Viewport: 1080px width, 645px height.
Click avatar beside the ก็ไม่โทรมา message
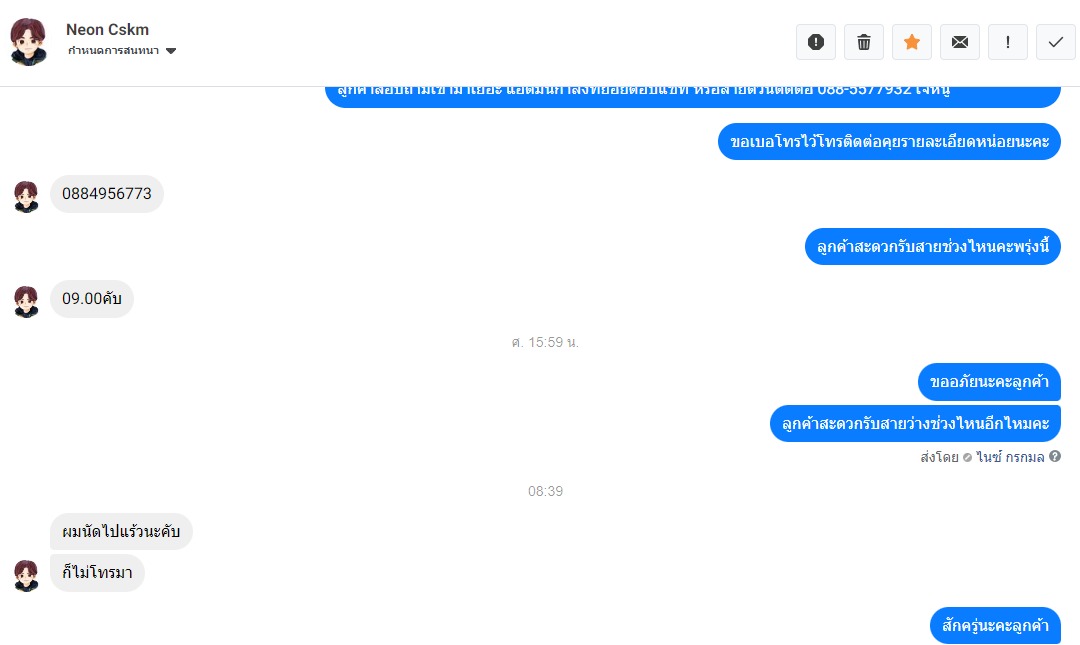tap(26, 576)
